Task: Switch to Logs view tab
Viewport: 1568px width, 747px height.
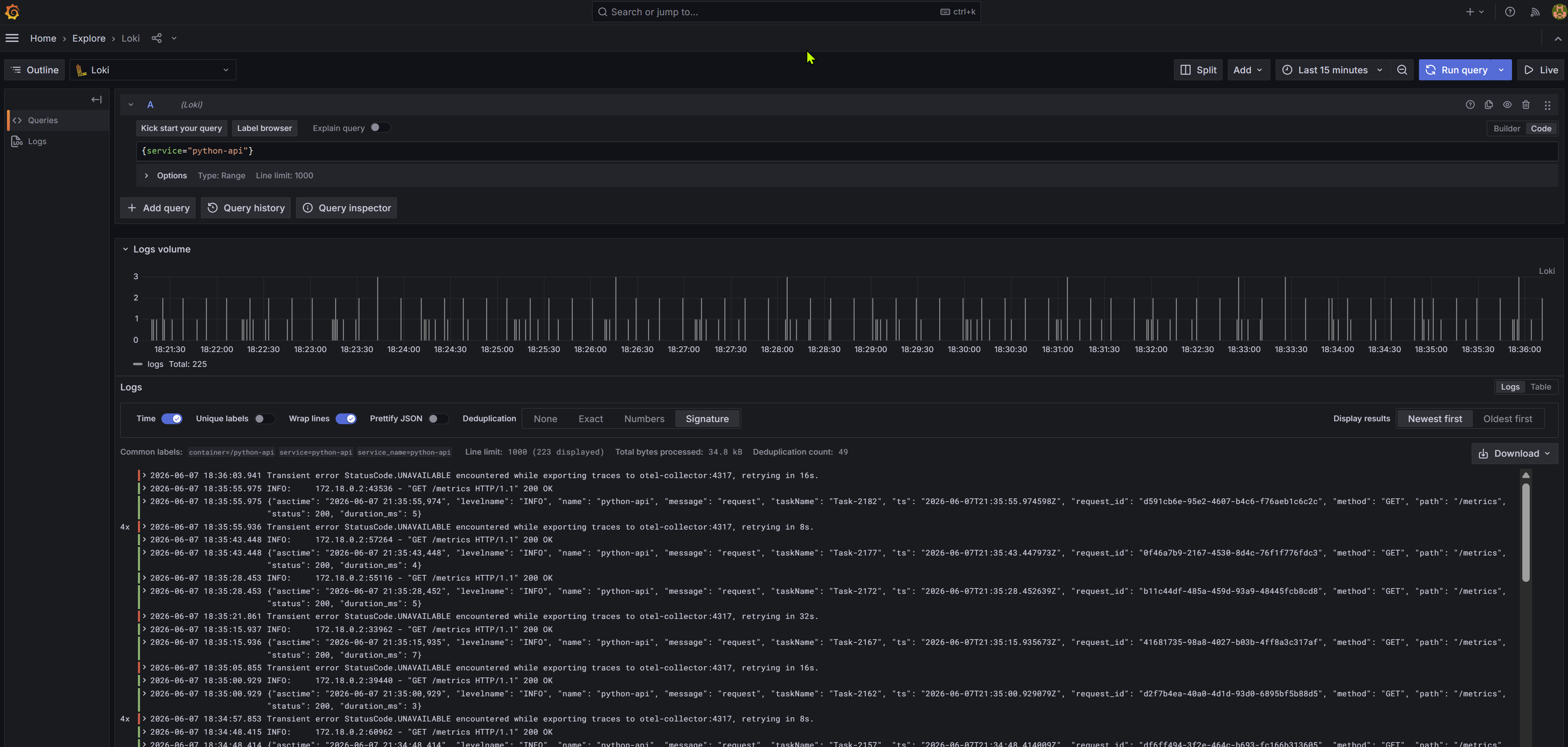Action: [1510, 387]
